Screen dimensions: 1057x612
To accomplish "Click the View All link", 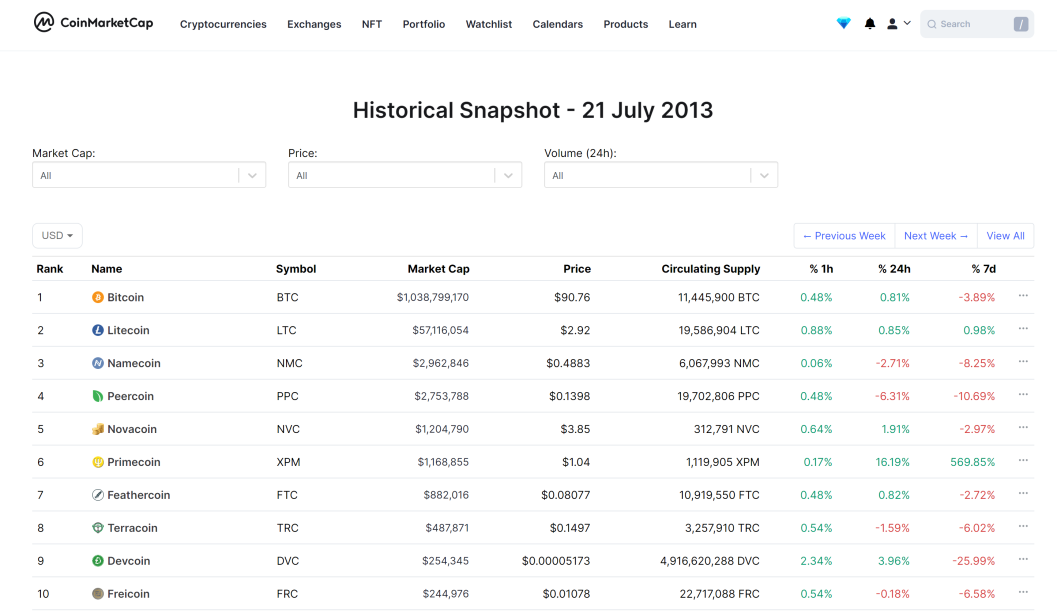I will click(1005, 236).
